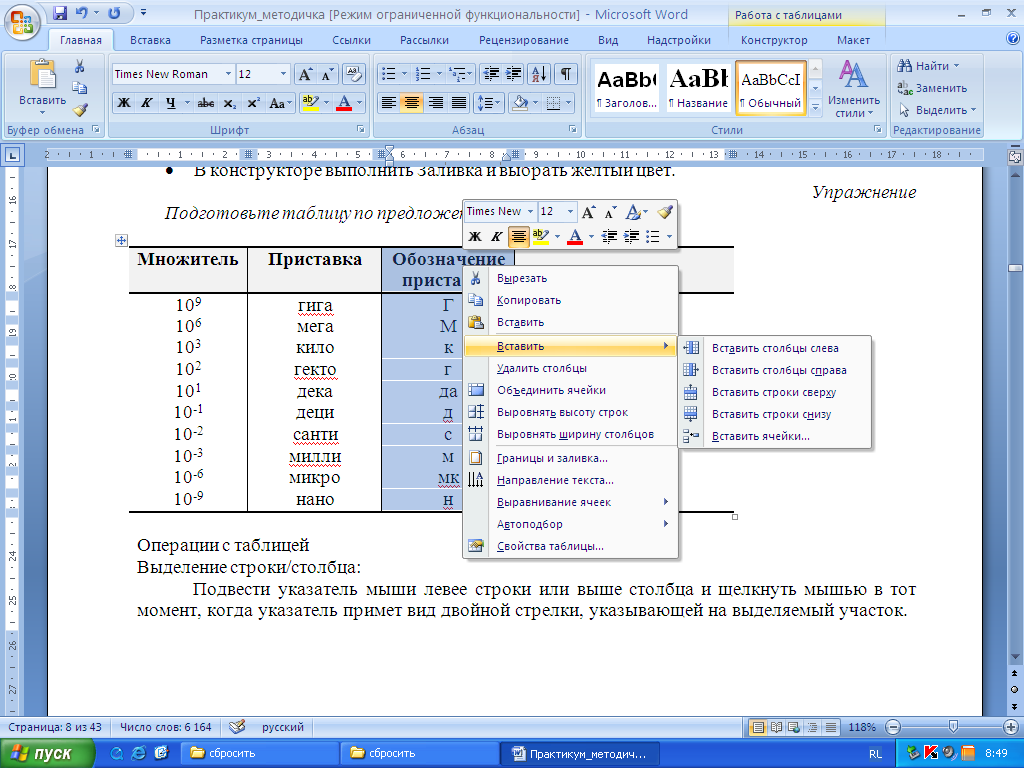Click Insert columns left icon
Viewport: 1024px width, 768px height.
[x=691, y=348]
